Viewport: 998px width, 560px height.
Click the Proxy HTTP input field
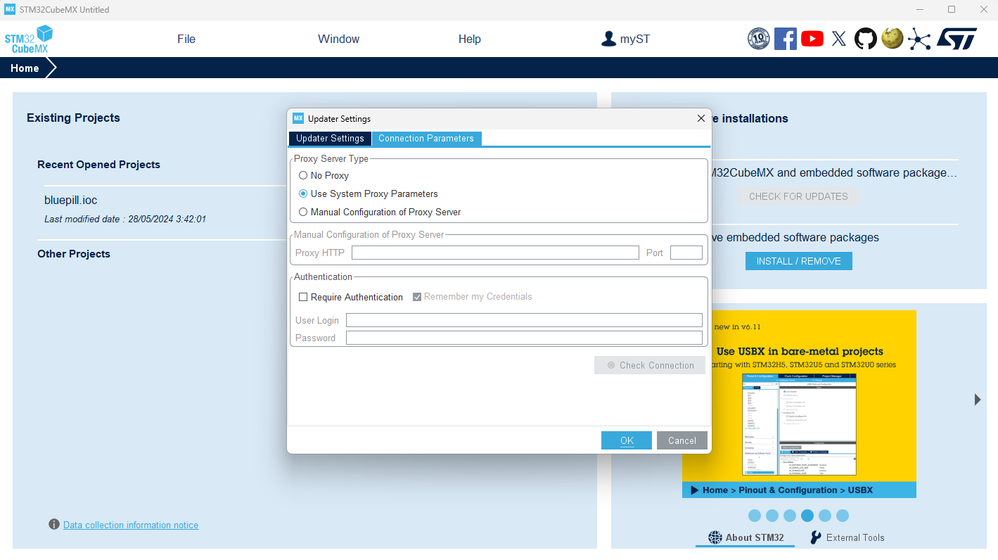[x=495, y=253]
